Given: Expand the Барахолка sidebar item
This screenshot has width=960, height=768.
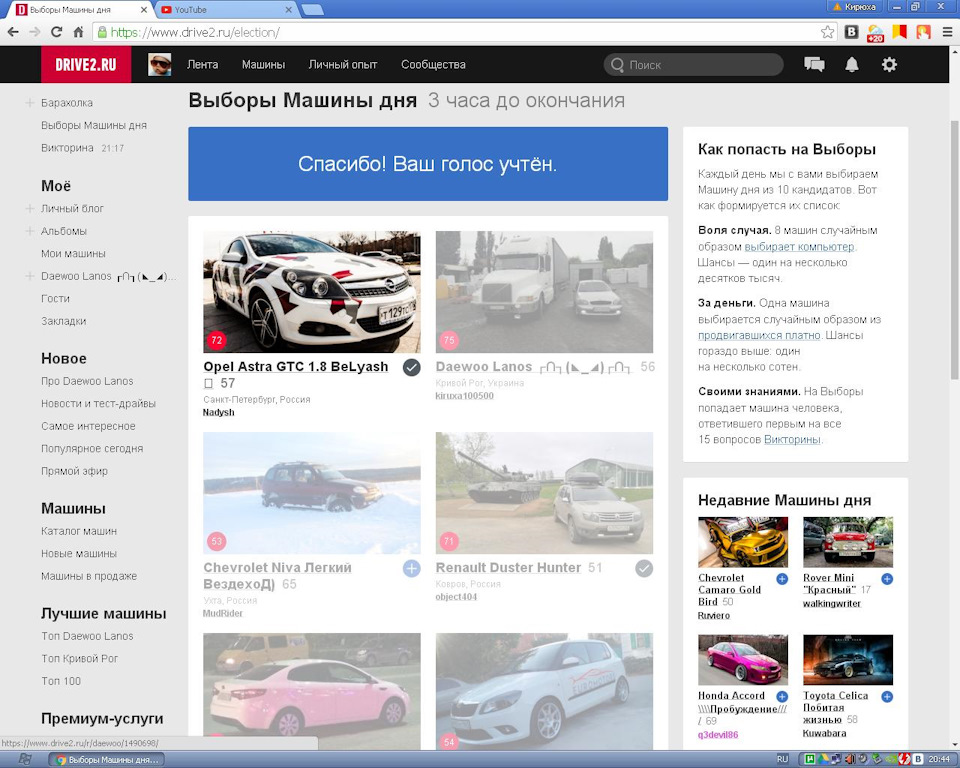Looking at the screenshot, I should coord(29,103).
